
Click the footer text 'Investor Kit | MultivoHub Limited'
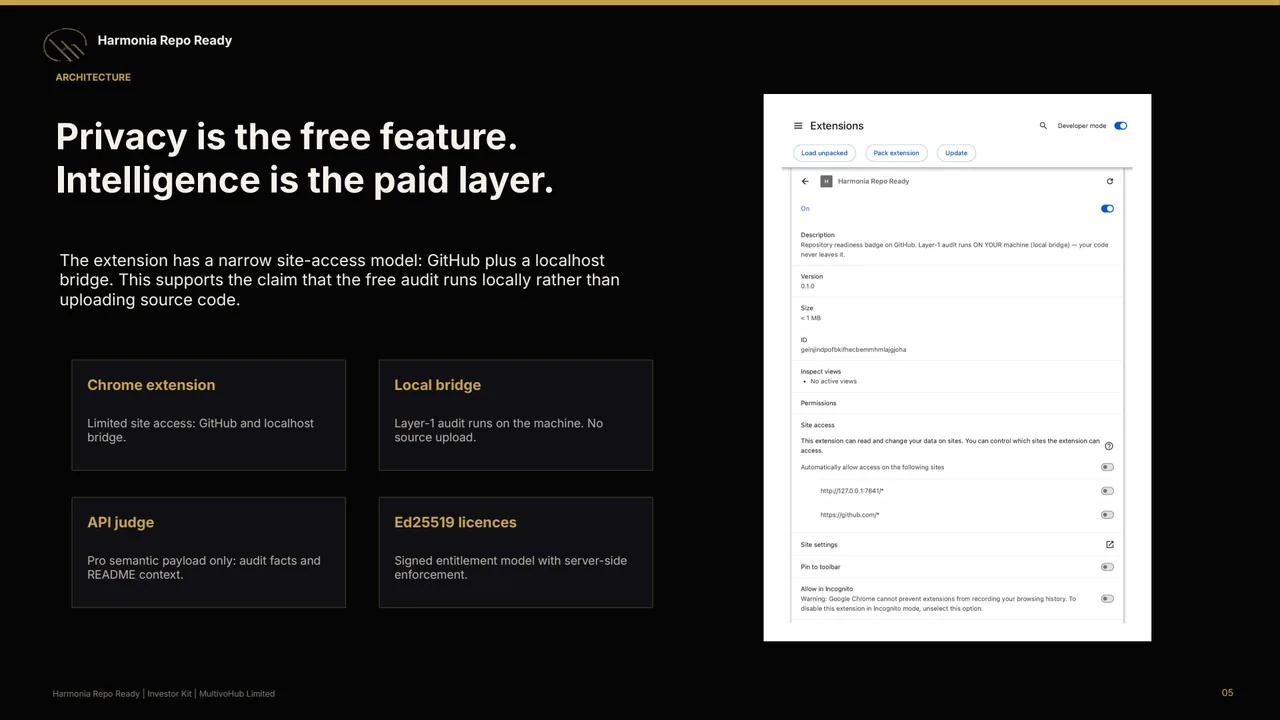211,694
